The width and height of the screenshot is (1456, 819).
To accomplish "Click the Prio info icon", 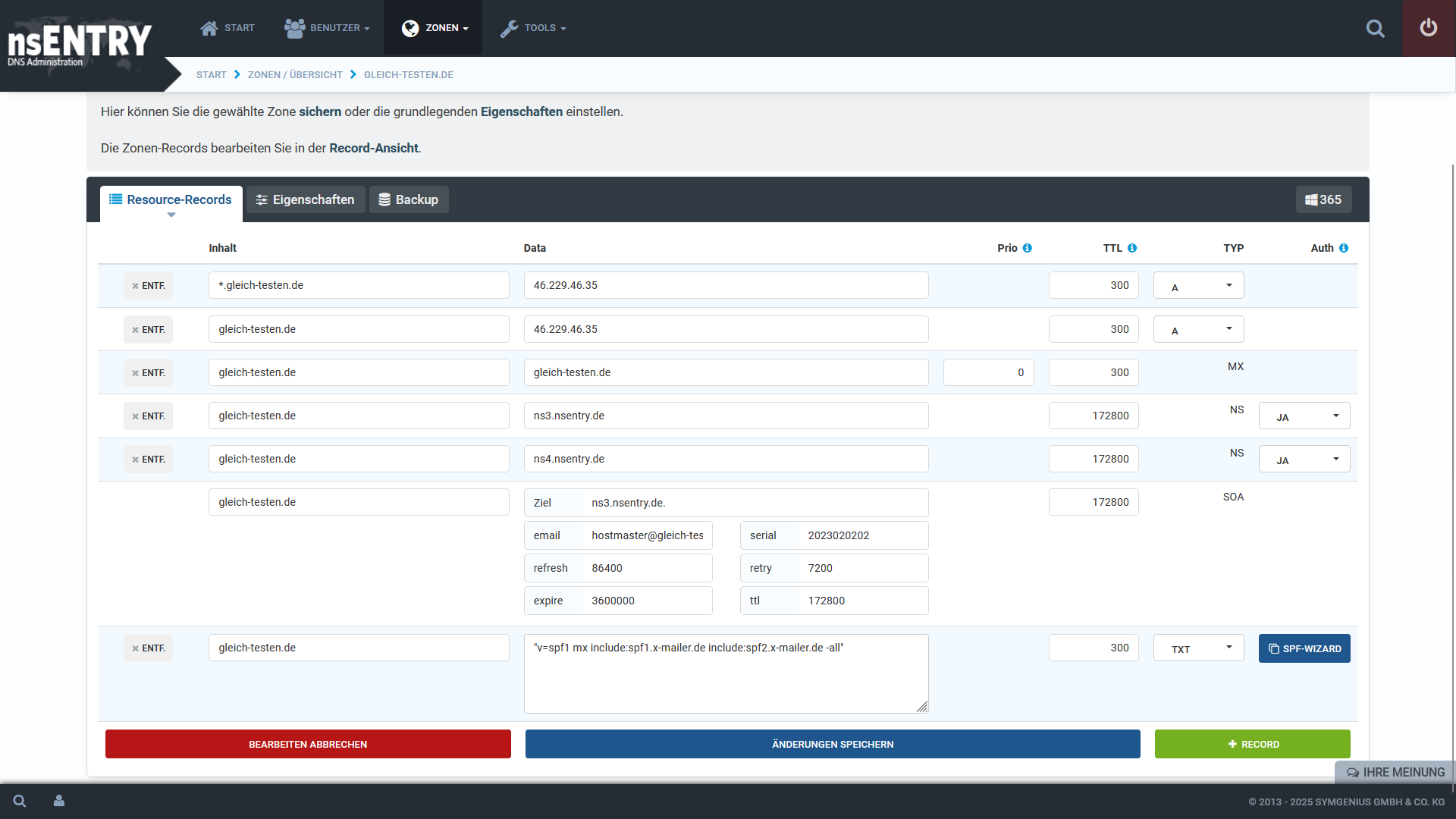I will pos(1027,248).
